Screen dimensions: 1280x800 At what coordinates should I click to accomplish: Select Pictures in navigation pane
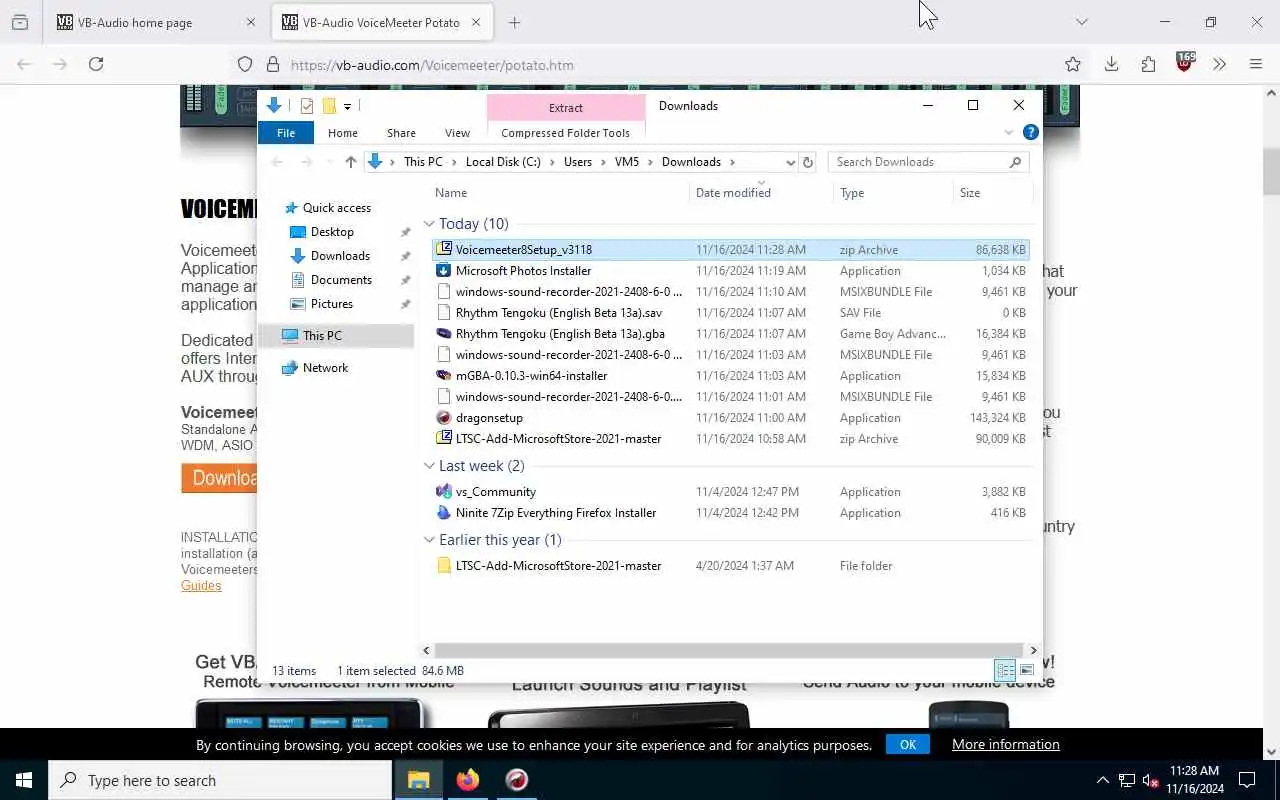[332, 304]
